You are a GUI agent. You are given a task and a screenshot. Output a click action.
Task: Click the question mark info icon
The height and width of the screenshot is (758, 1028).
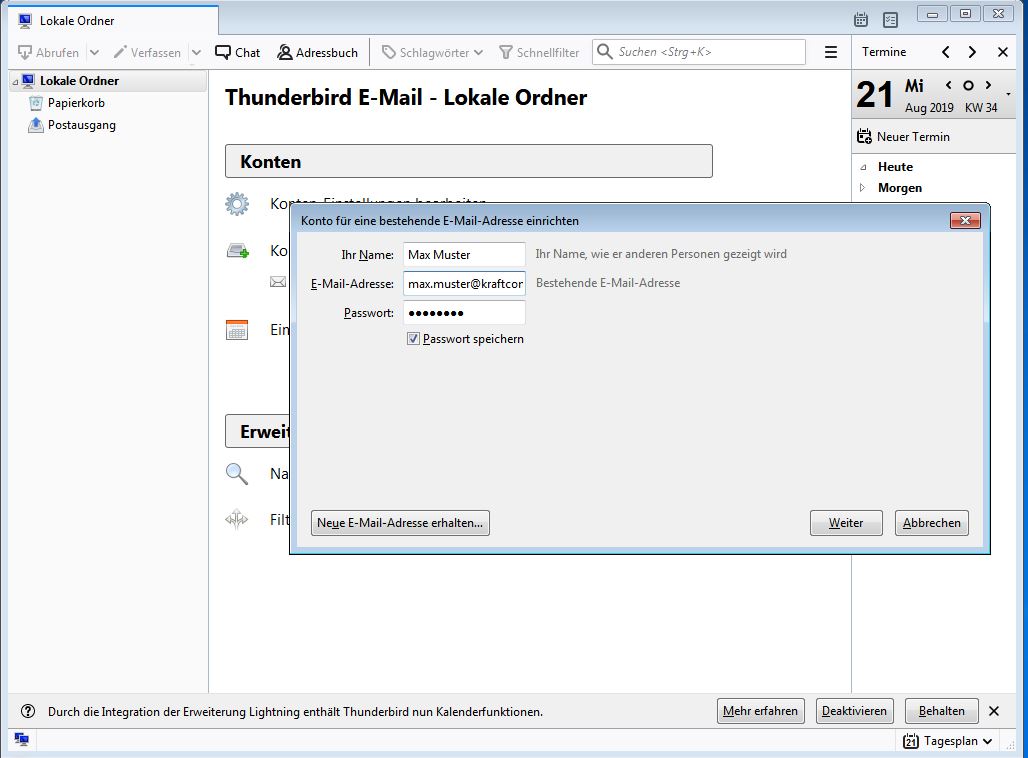(28, 711)
